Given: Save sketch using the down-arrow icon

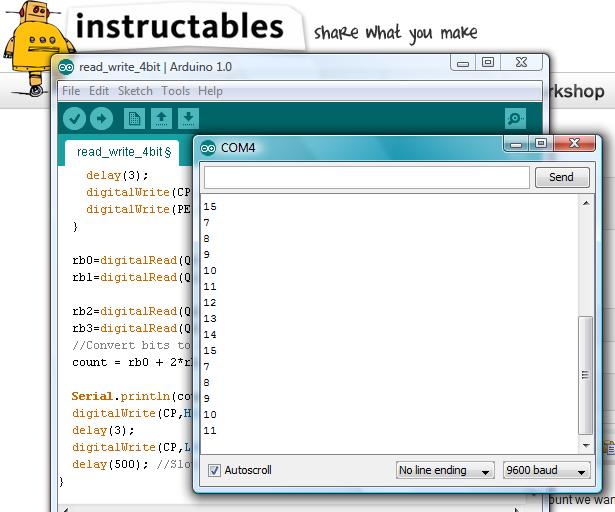Looking at the screenshot, I should pos(188,118).
